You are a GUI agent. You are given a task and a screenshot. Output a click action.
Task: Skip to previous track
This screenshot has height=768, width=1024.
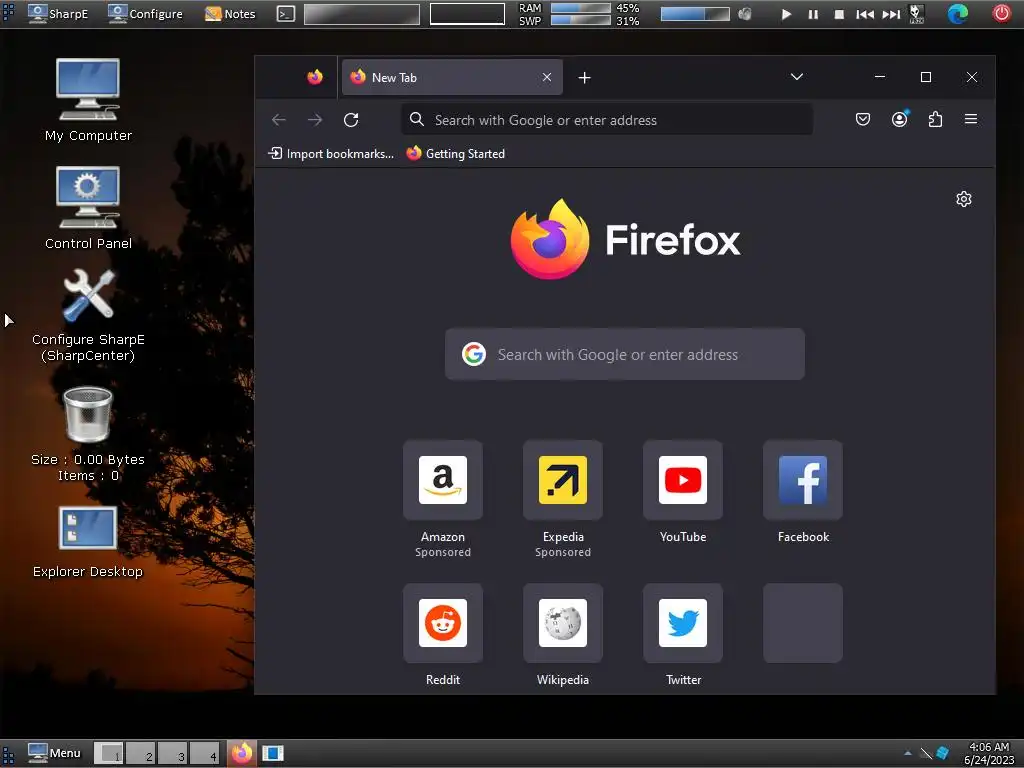click(865, 14)
